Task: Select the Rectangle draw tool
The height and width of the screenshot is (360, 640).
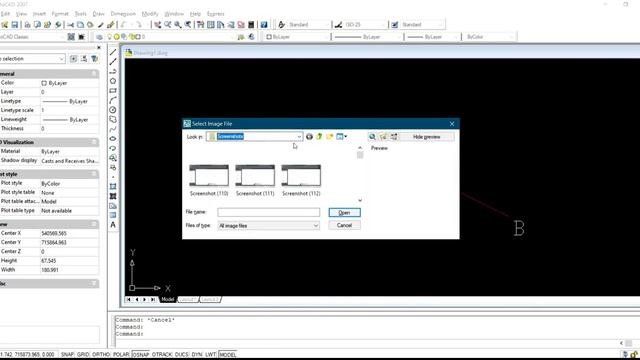Action: tap(113, 91)
